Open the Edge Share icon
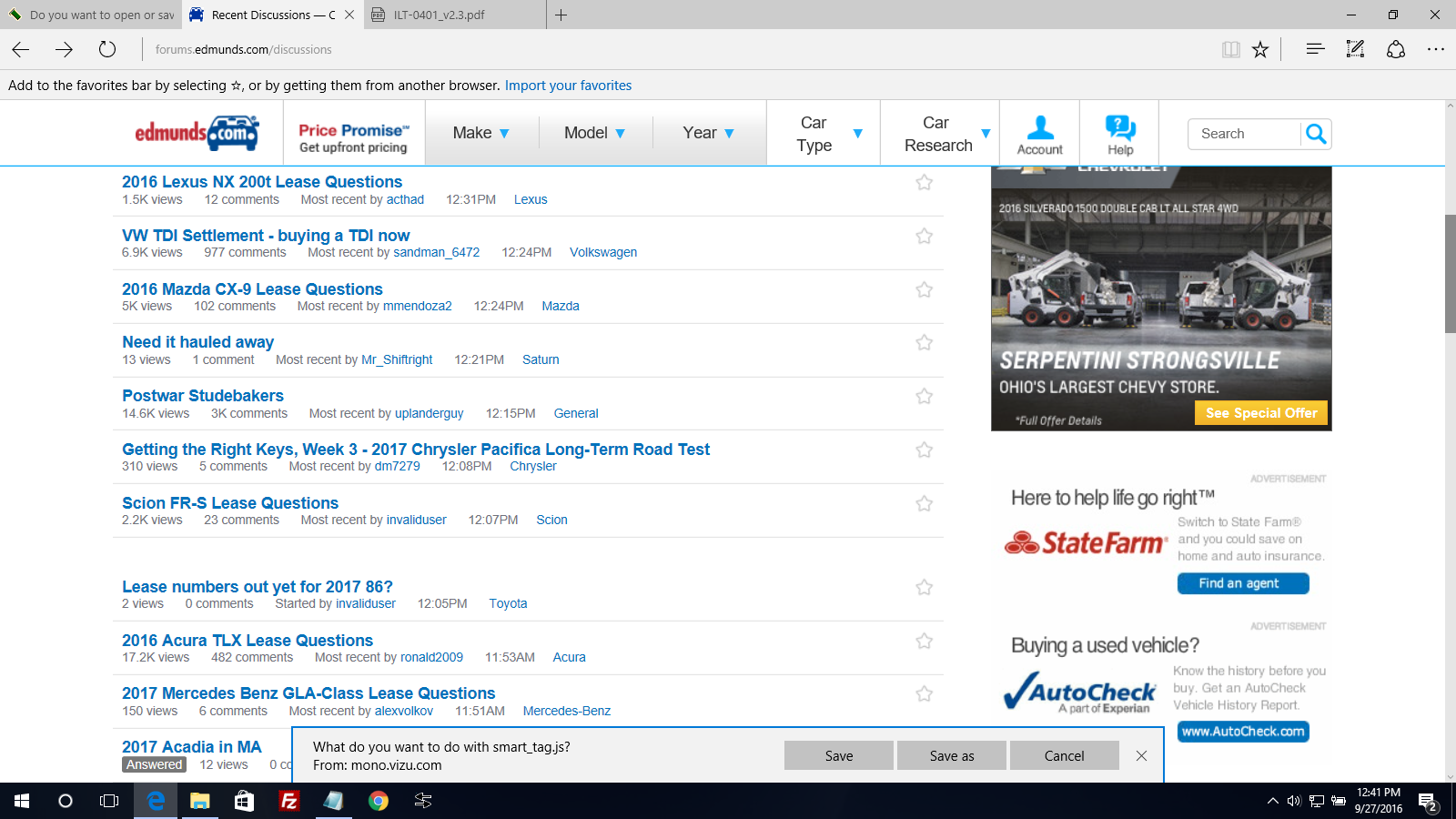The width and height of the screenshot is (1456, 819). [x=1396, y=49]
